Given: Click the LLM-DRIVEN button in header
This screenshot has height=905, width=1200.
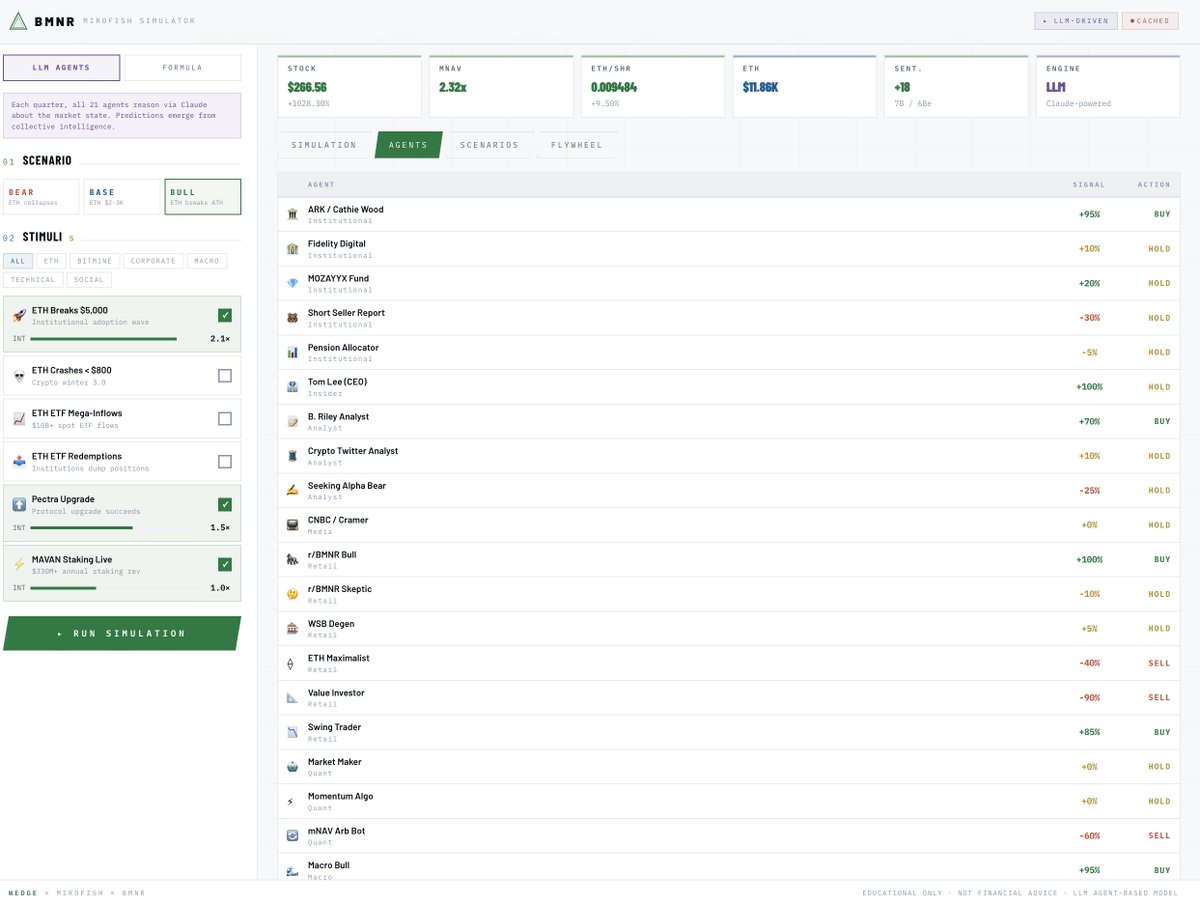Looking at the screenshot, I should tap(1076, 20).
